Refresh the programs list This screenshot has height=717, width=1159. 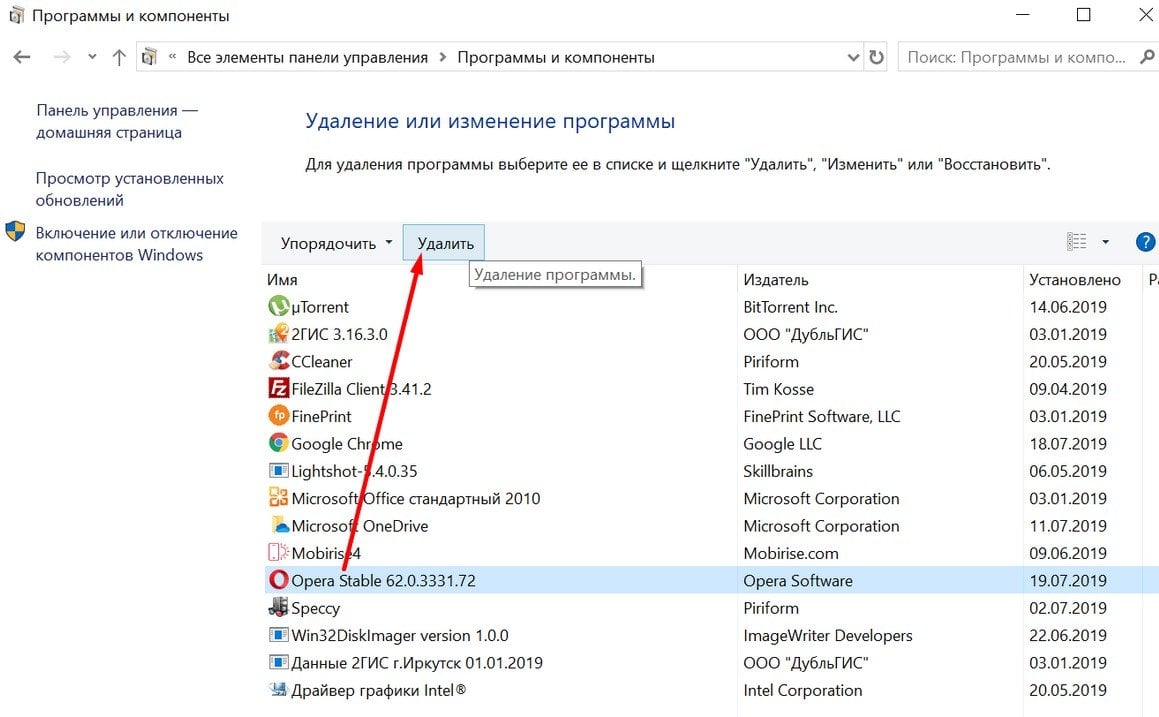click(876, 57)
